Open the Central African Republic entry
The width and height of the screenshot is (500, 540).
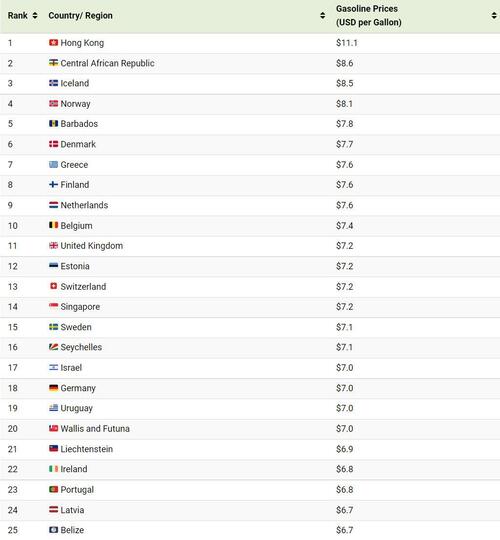(107, 63)
